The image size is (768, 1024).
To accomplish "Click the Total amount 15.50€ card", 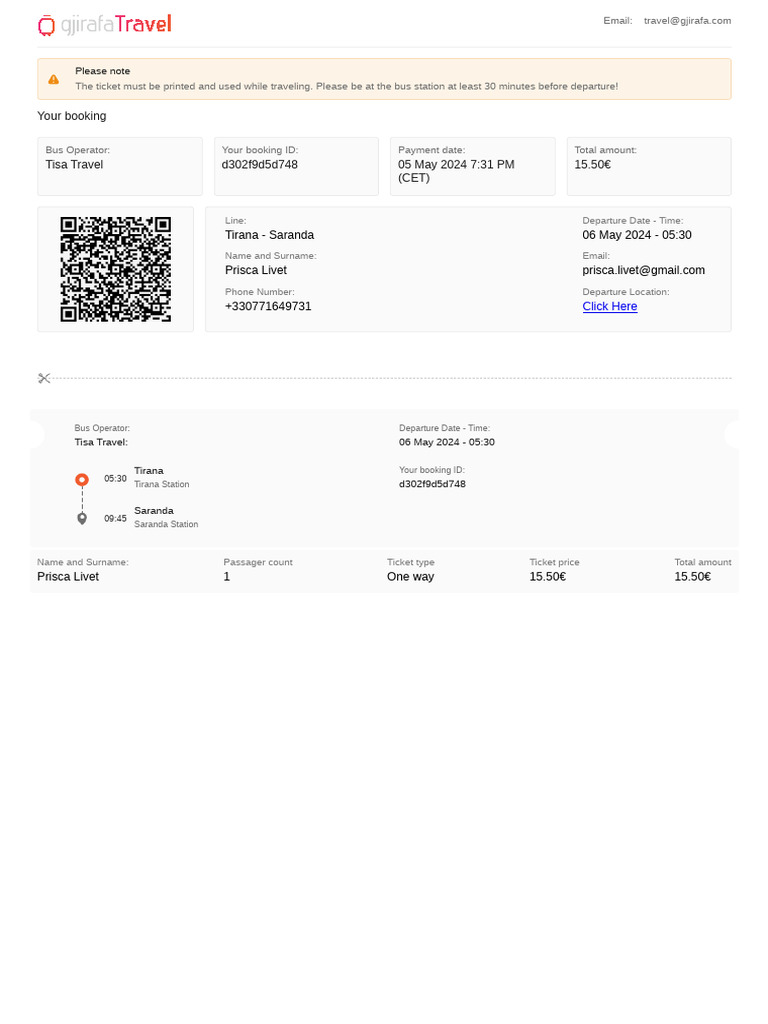I will point(649,167).
